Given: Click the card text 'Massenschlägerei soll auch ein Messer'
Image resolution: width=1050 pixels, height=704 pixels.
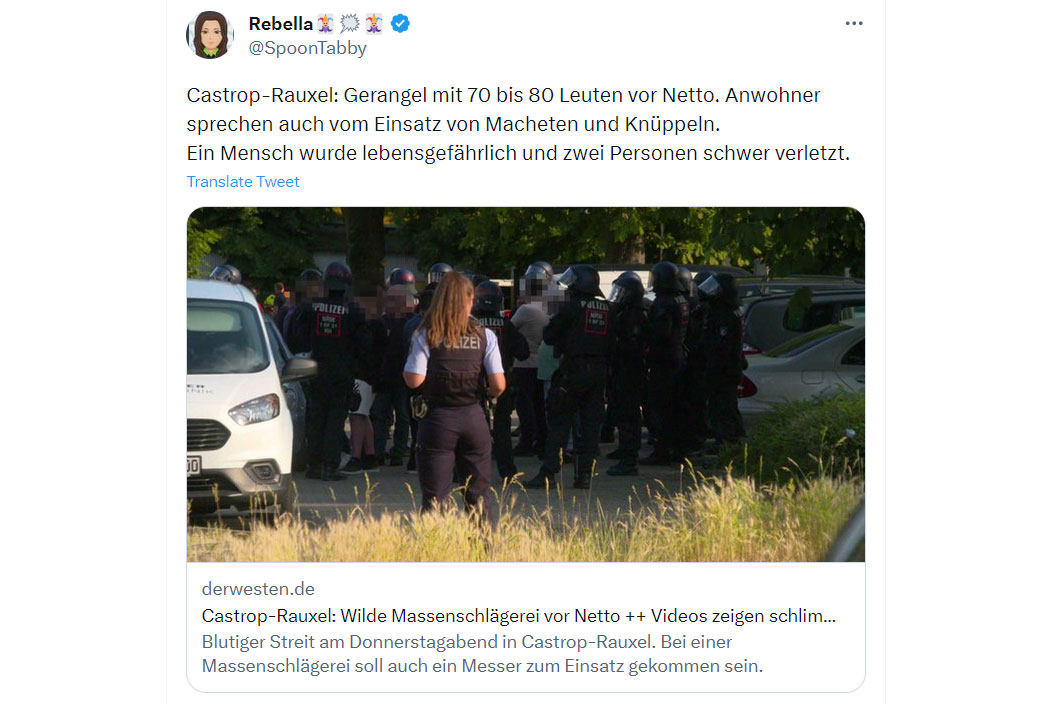Looking at the screenshot, I should coord(482,666).
